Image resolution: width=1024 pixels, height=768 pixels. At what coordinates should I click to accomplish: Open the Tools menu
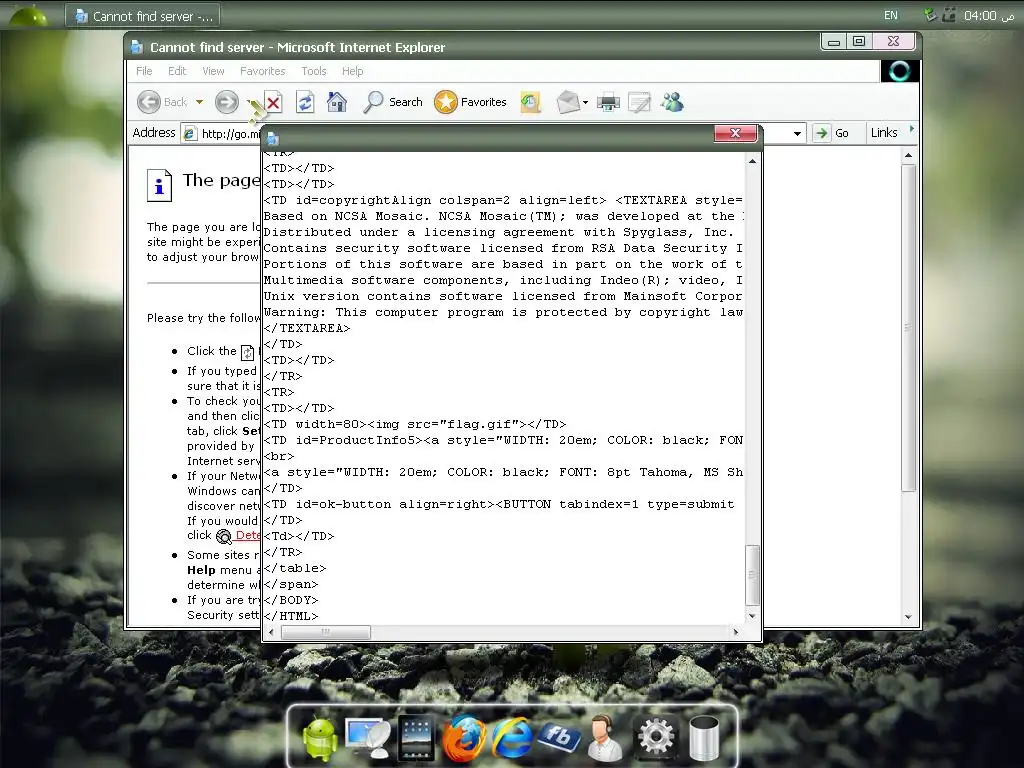[x=313, y=71]
